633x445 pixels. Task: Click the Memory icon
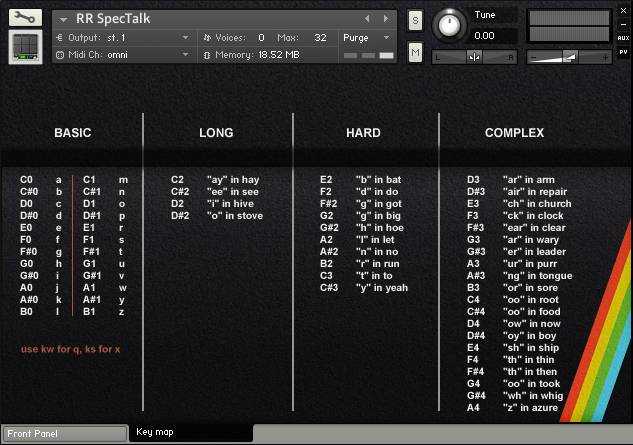coord(207,55)
